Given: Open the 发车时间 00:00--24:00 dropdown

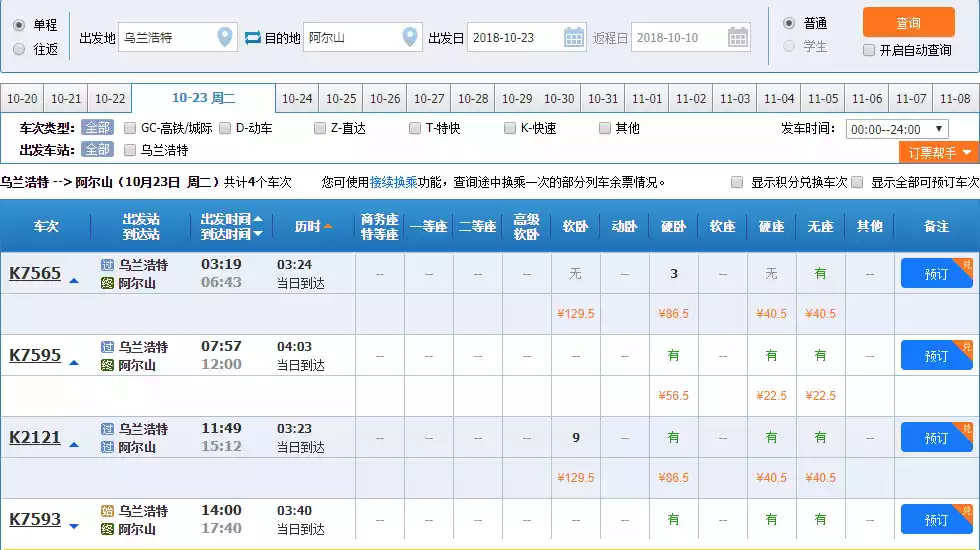Looking at the screenshot, I should pyautogui.click(x=897, y=129).
